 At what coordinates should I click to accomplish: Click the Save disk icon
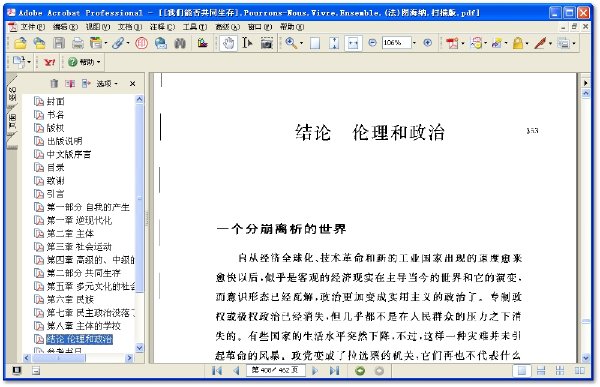[59, 43]
